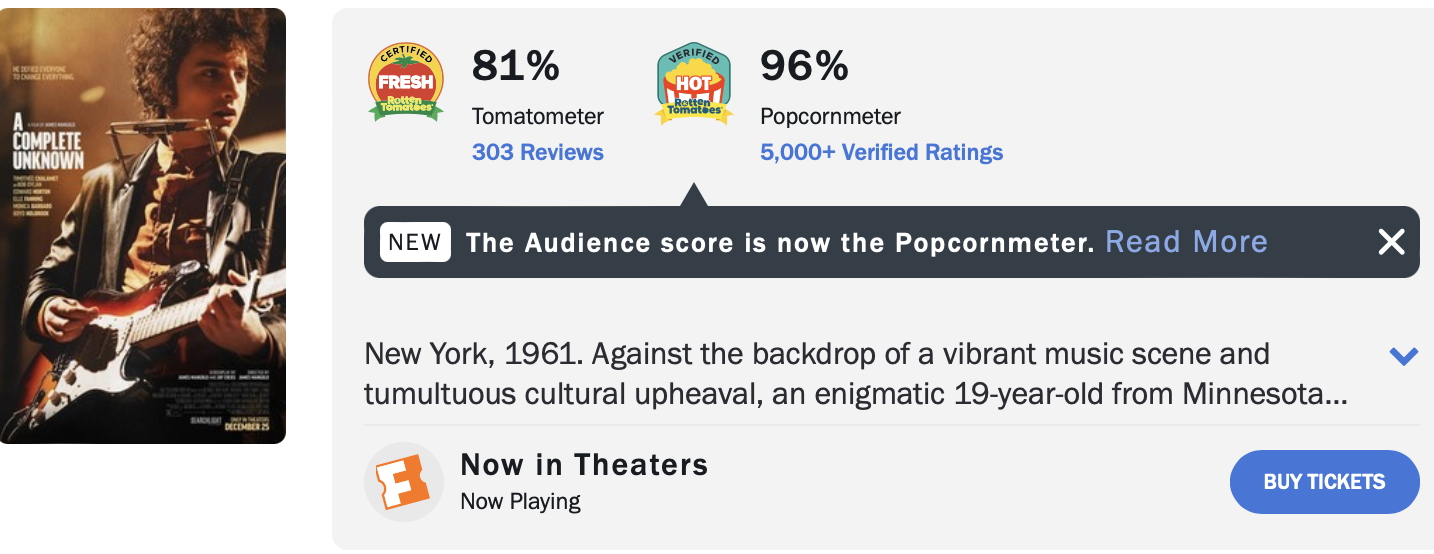Follow the Read More link

click(x=1186, y=242)
